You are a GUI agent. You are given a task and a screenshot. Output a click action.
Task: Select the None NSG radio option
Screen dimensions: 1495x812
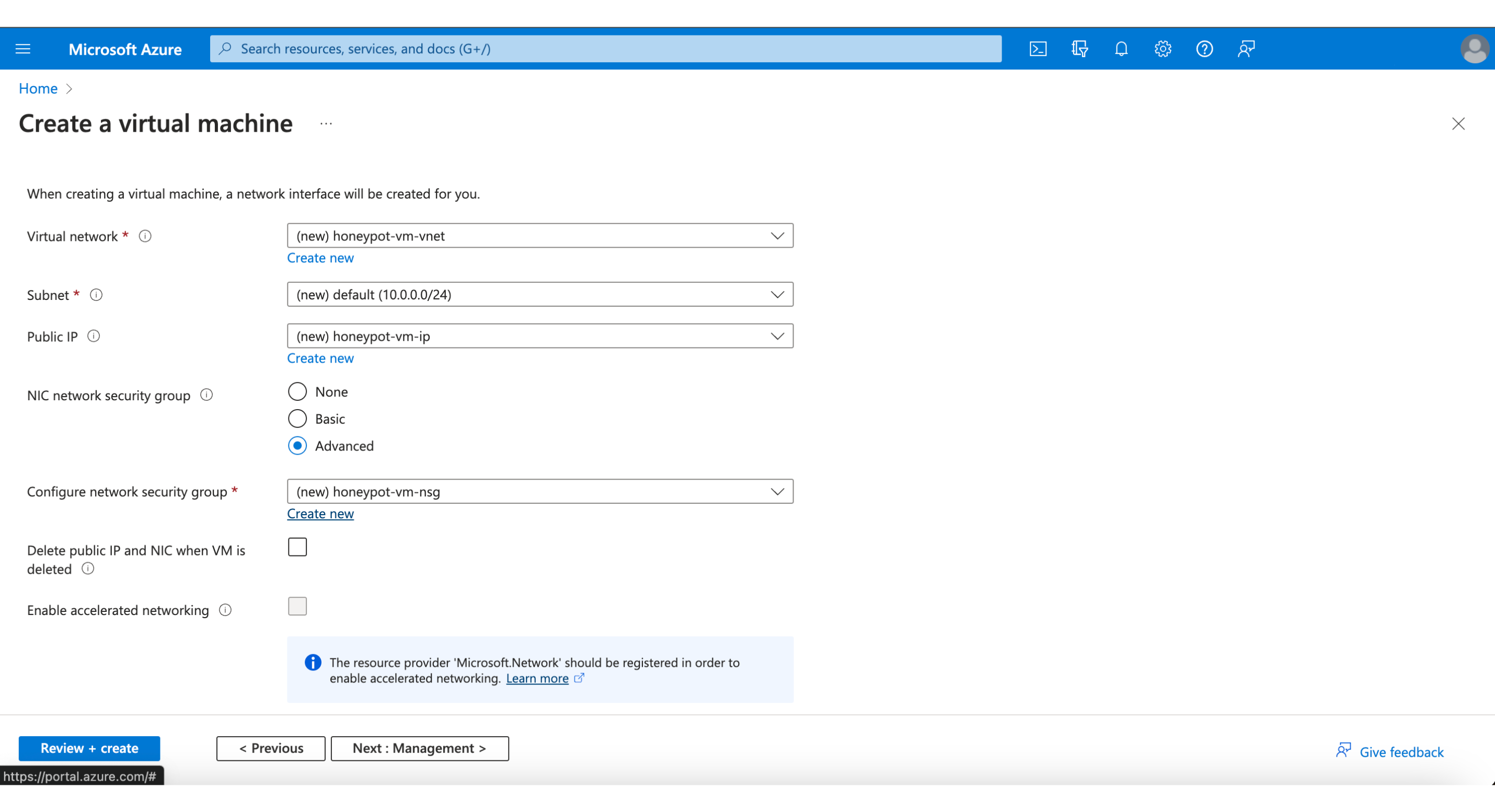(x=297, y=392)
